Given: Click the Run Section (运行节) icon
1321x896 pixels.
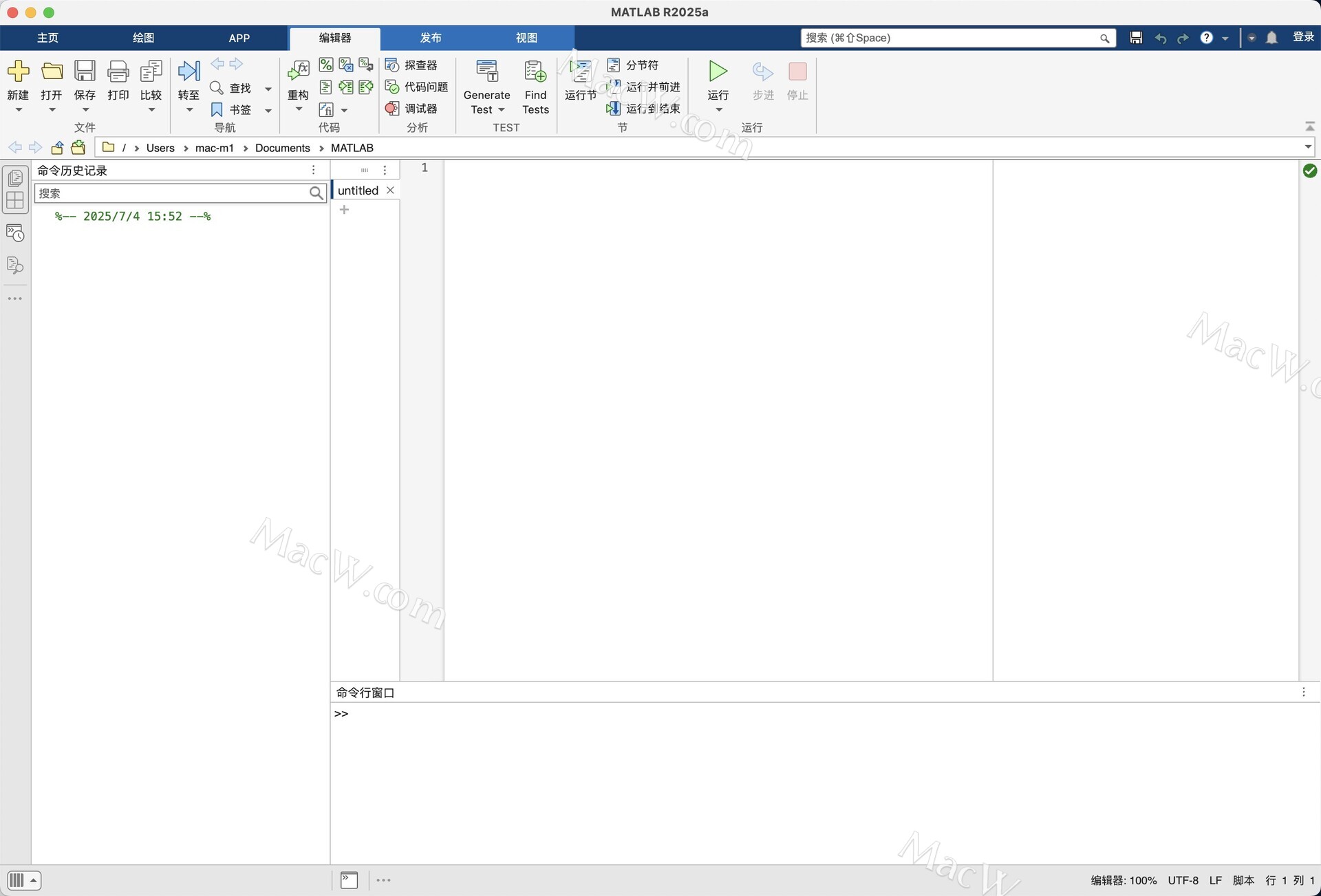Looking at the screenshot, I should point(580,72).
